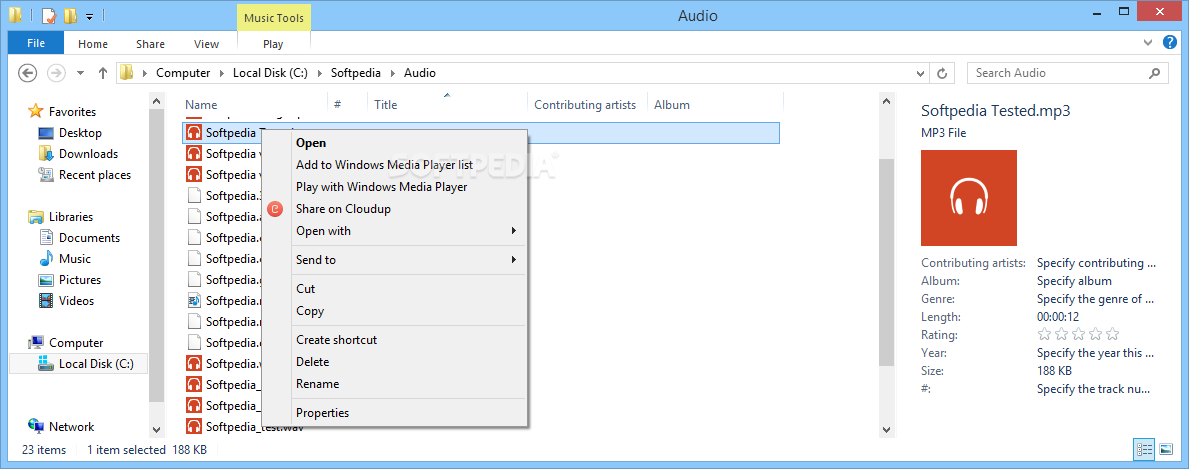Open the File ribbon tab

coord(36,43)
